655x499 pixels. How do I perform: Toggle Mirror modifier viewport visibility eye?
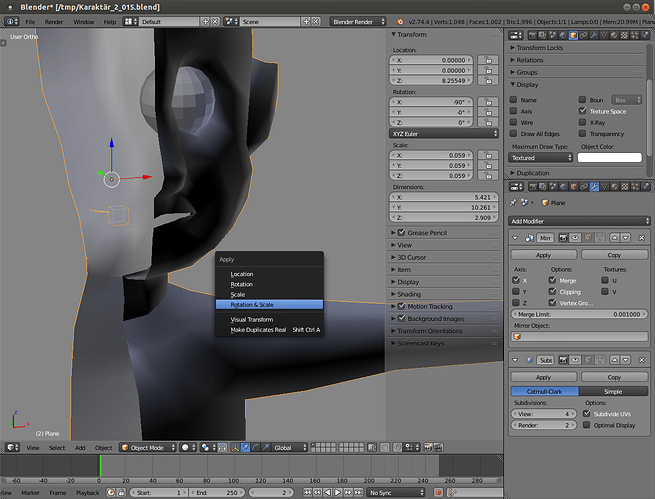(x=575, y=238)
